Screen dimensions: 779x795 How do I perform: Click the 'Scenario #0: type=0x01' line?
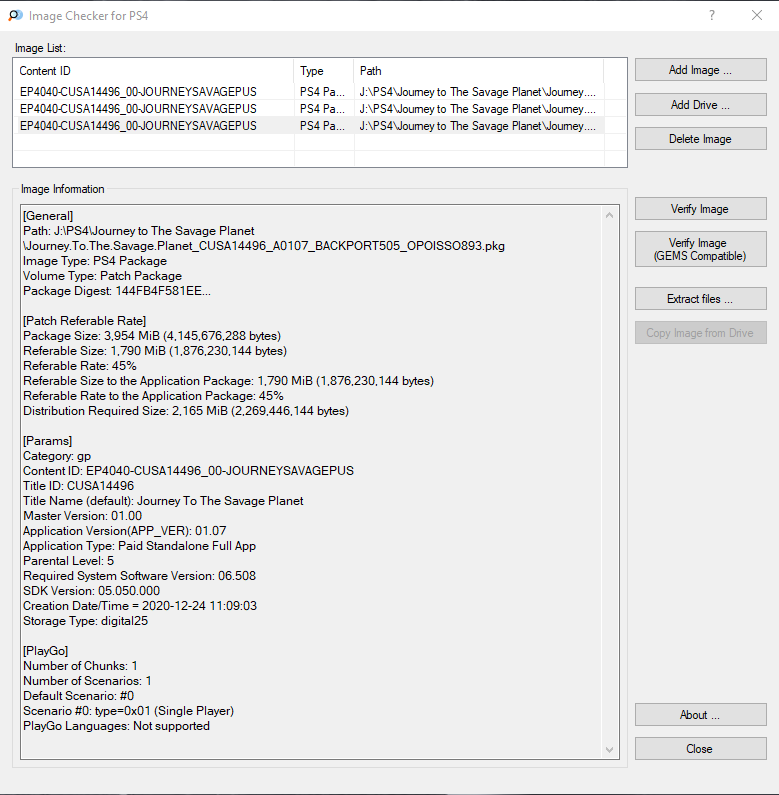click(128, 711)
